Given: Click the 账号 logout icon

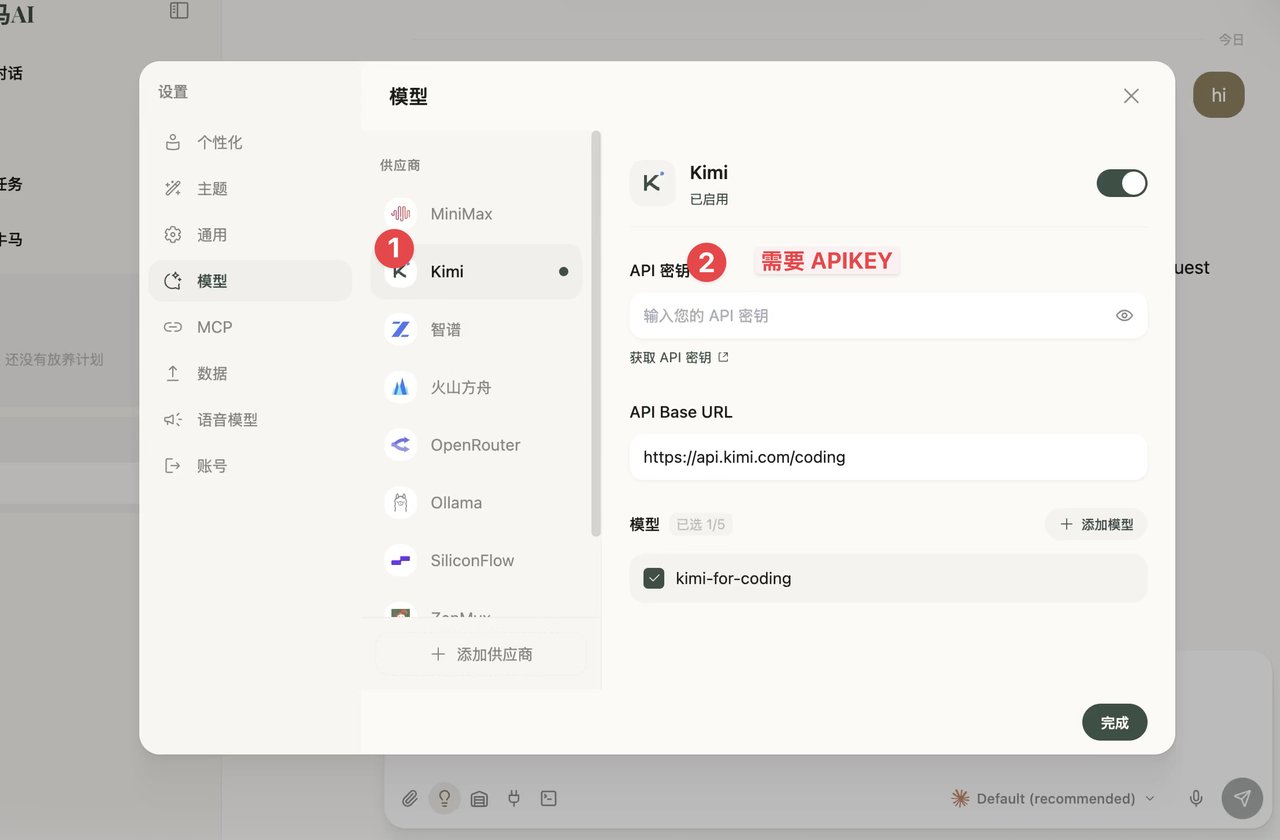Looking at the screenshot, I should [x=173, y=466].
